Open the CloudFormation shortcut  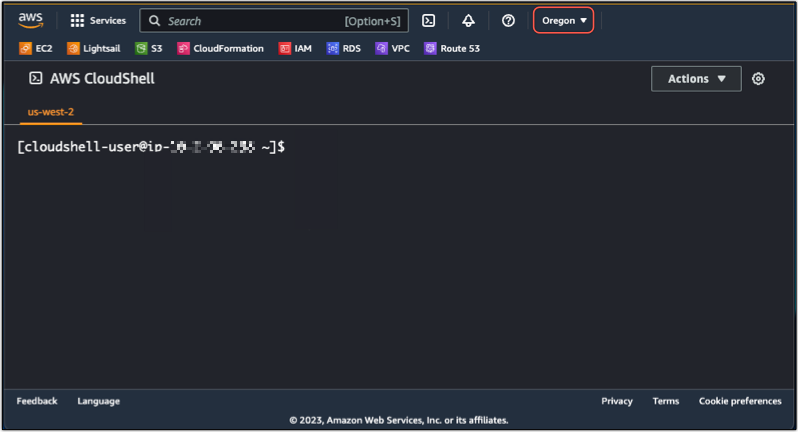coord(221,48)
